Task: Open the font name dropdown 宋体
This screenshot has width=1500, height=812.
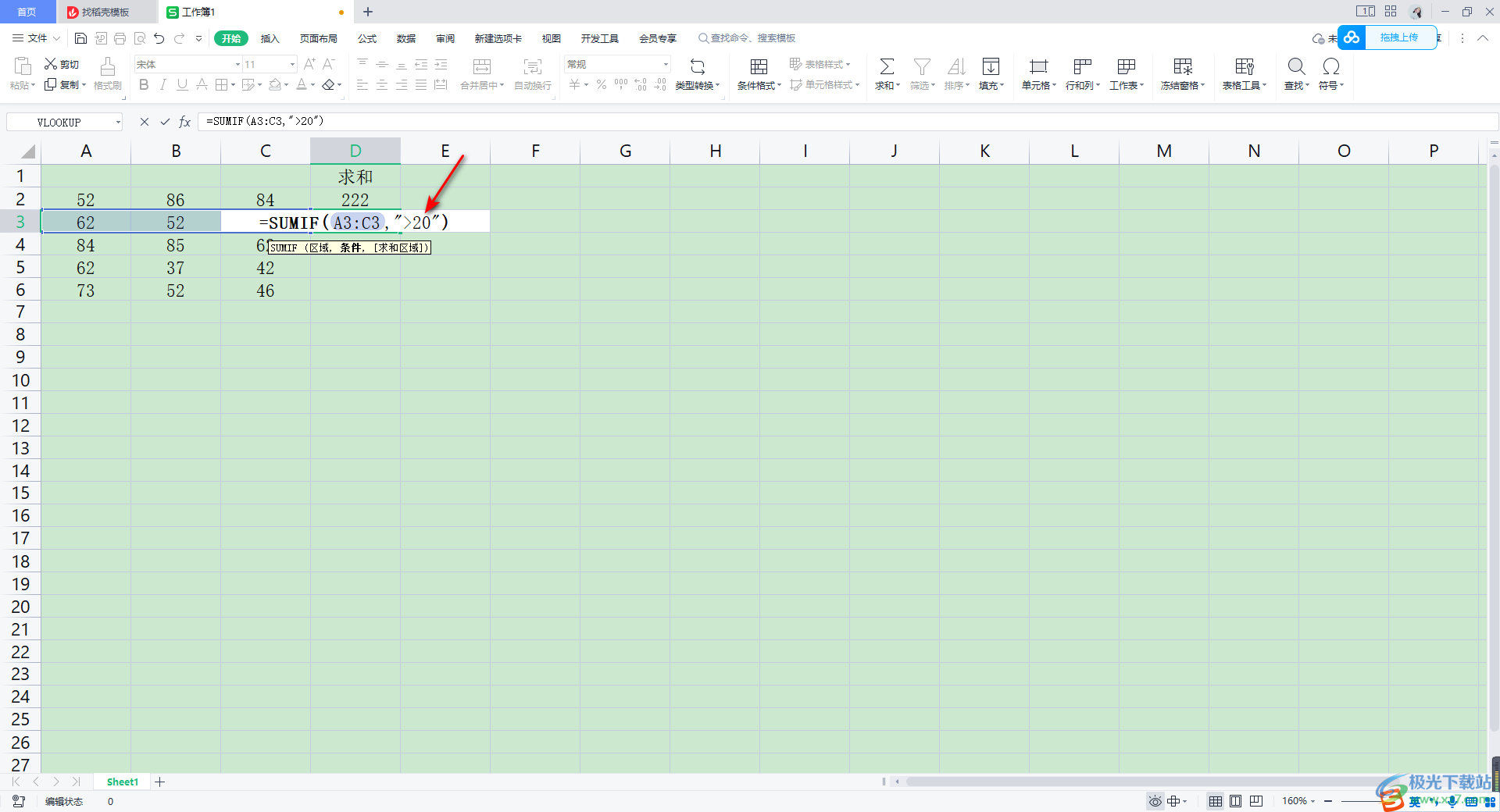Action: tap(237, 64)
